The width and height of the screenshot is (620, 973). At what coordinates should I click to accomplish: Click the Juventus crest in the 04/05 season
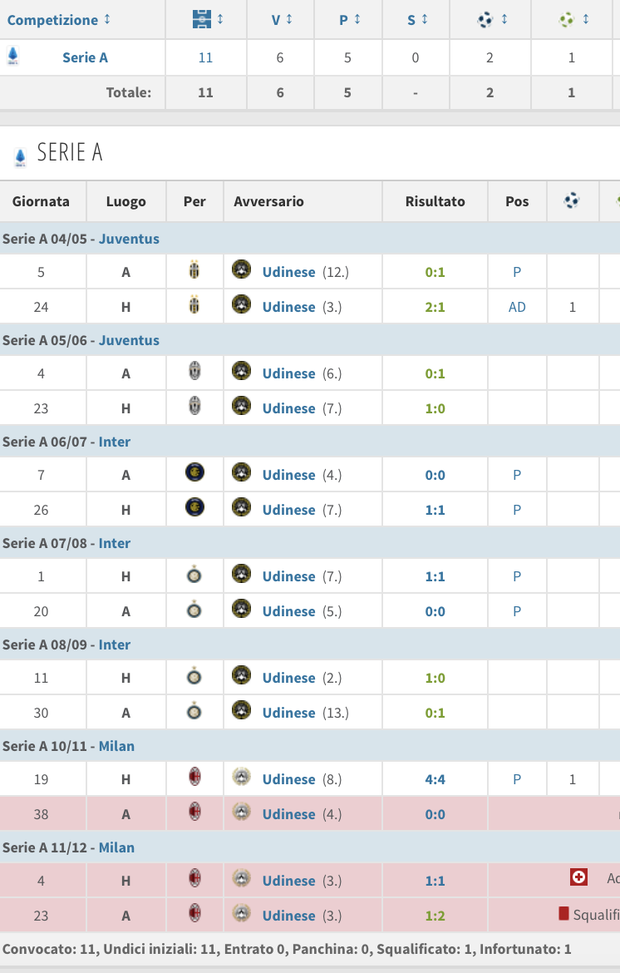point(194,271)
